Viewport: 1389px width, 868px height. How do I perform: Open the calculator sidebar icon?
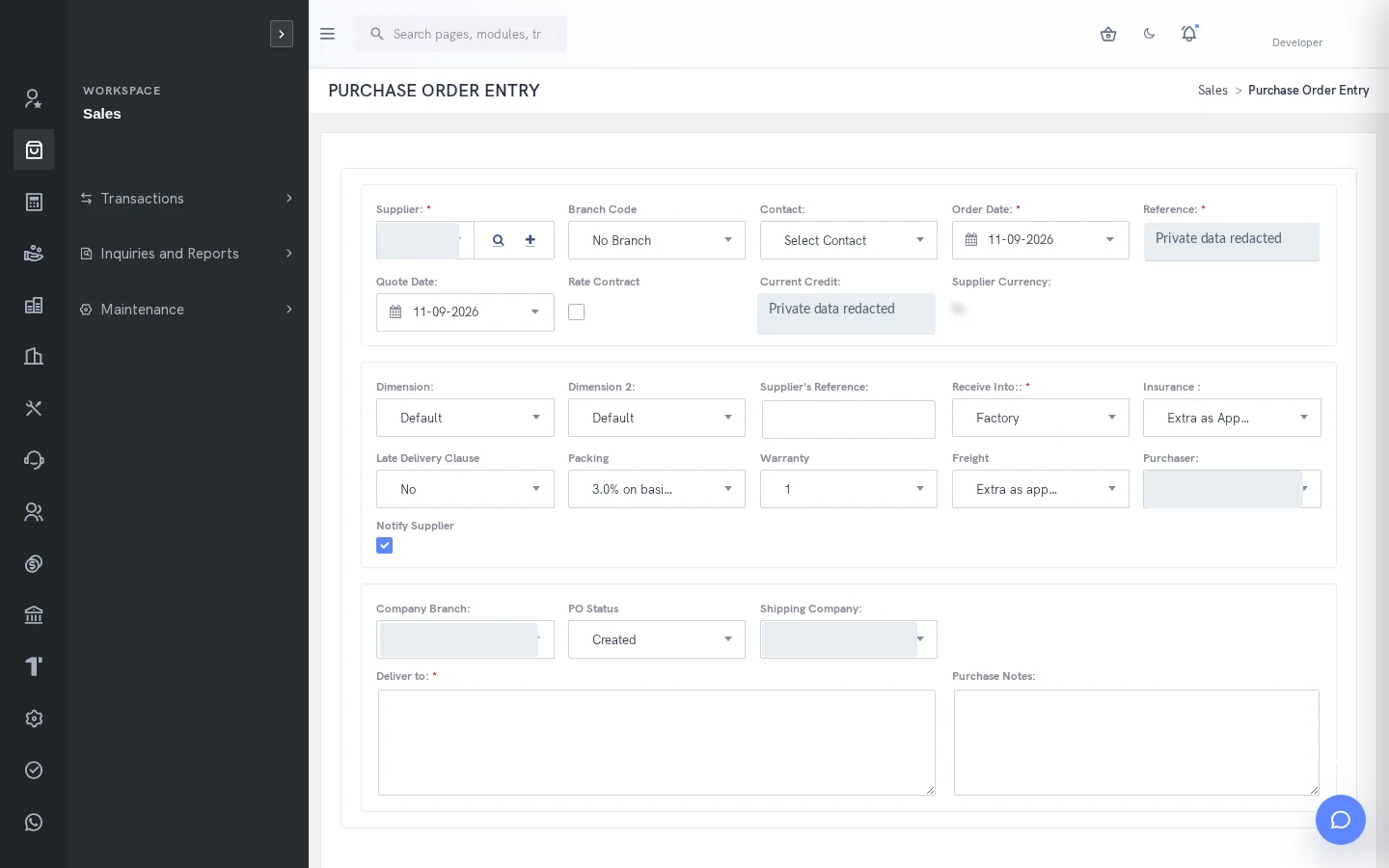pyautogui.click(x=34, y=202)
